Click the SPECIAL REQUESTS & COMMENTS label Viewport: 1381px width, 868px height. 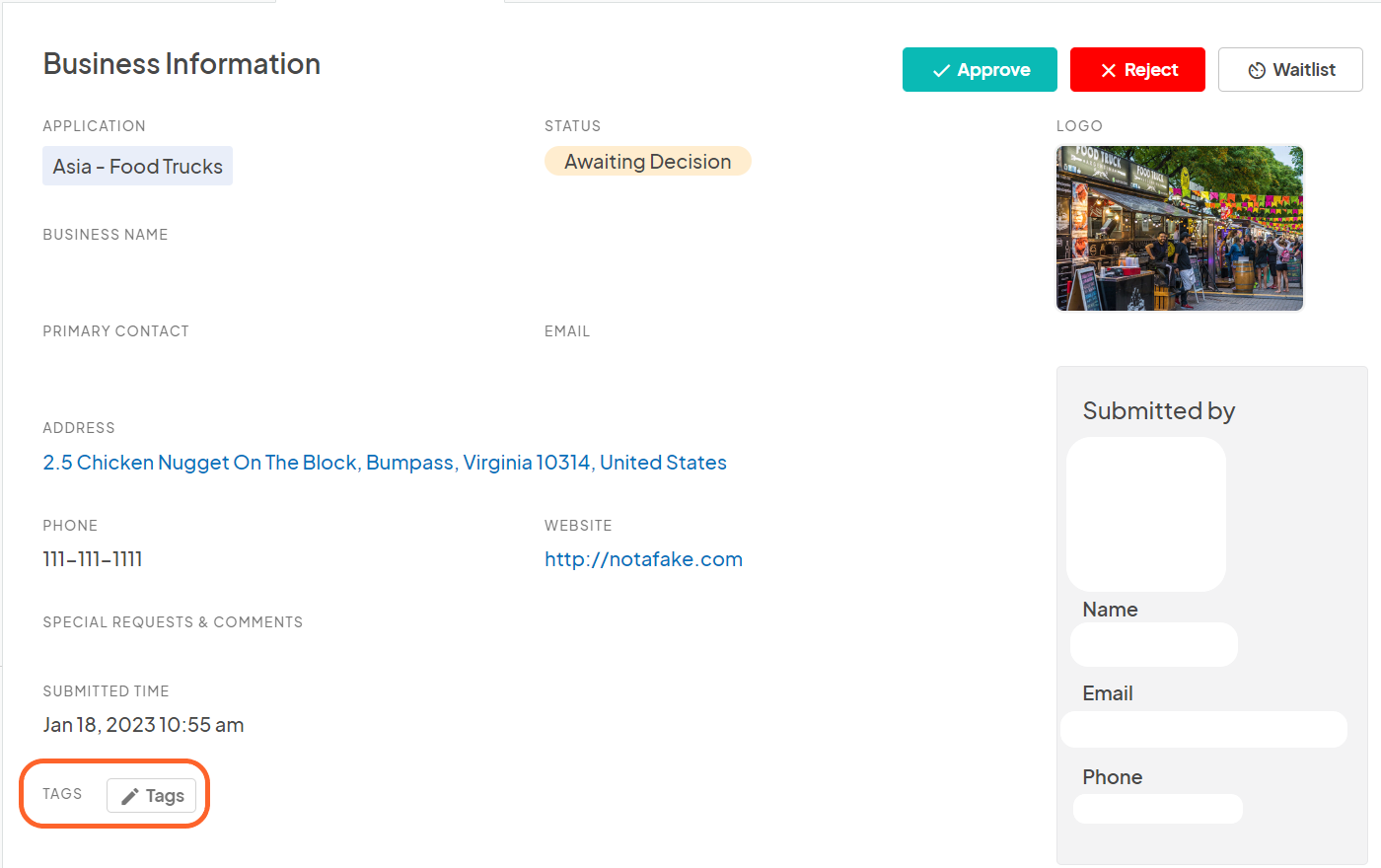(x=173, y=622)
